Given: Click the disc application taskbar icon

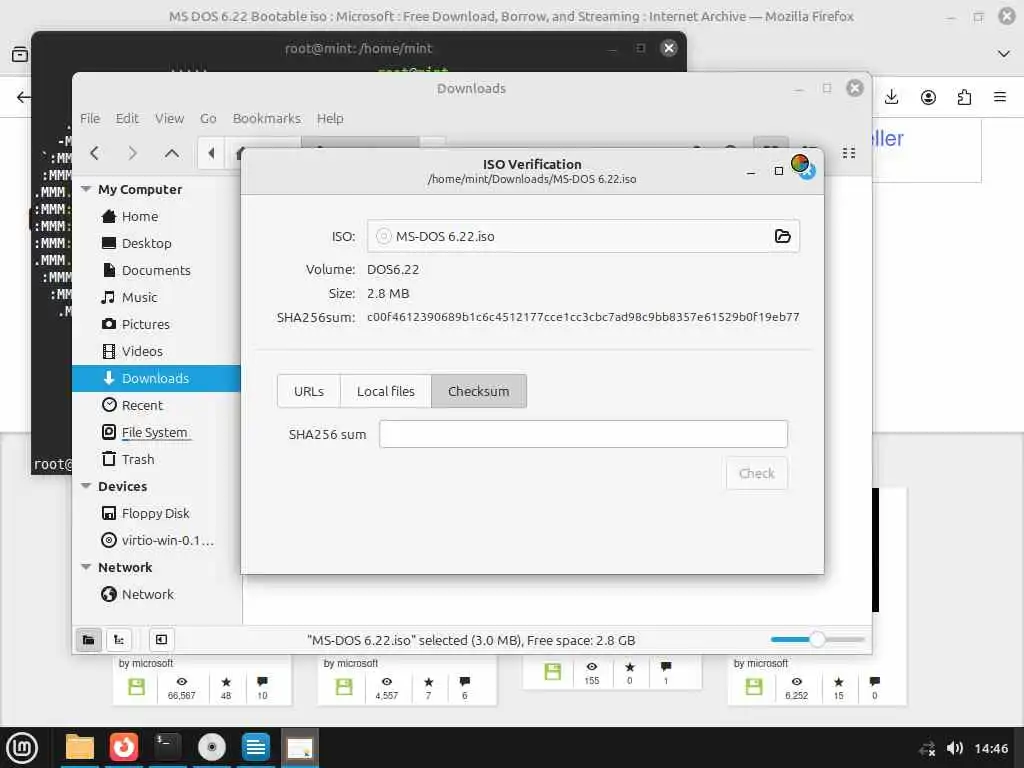Looking at the screenshot, I should coord(212,747).
